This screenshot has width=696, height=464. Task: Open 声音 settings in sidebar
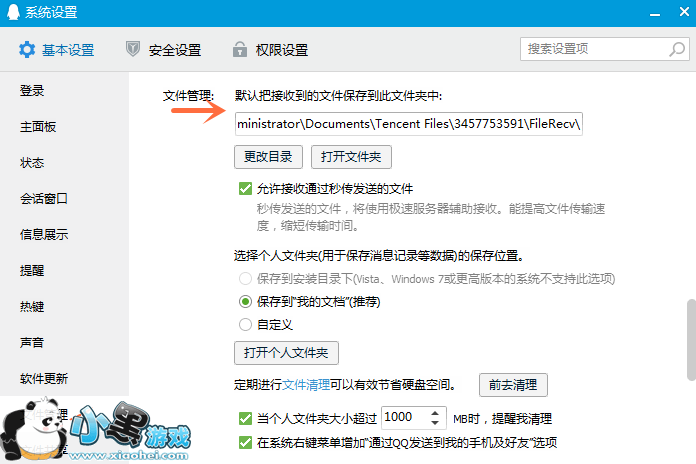[32, 342]
